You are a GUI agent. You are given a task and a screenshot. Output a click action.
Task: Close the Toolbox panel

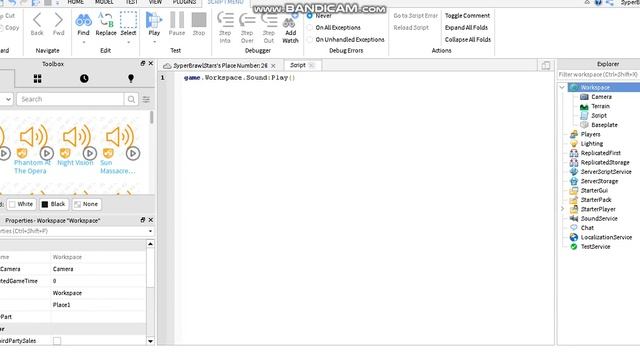coord(151,64)
